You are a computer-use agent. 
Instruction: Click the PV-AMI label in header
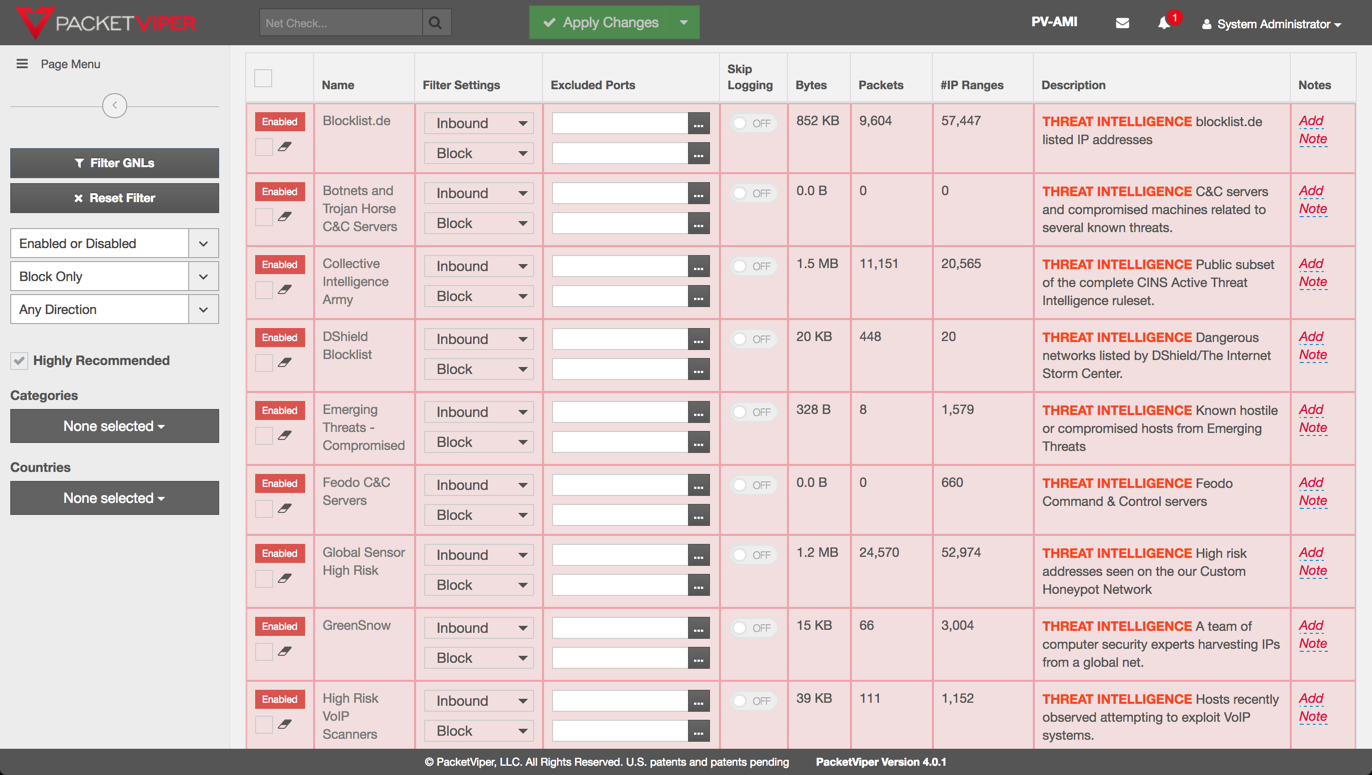coord(1054,22)
